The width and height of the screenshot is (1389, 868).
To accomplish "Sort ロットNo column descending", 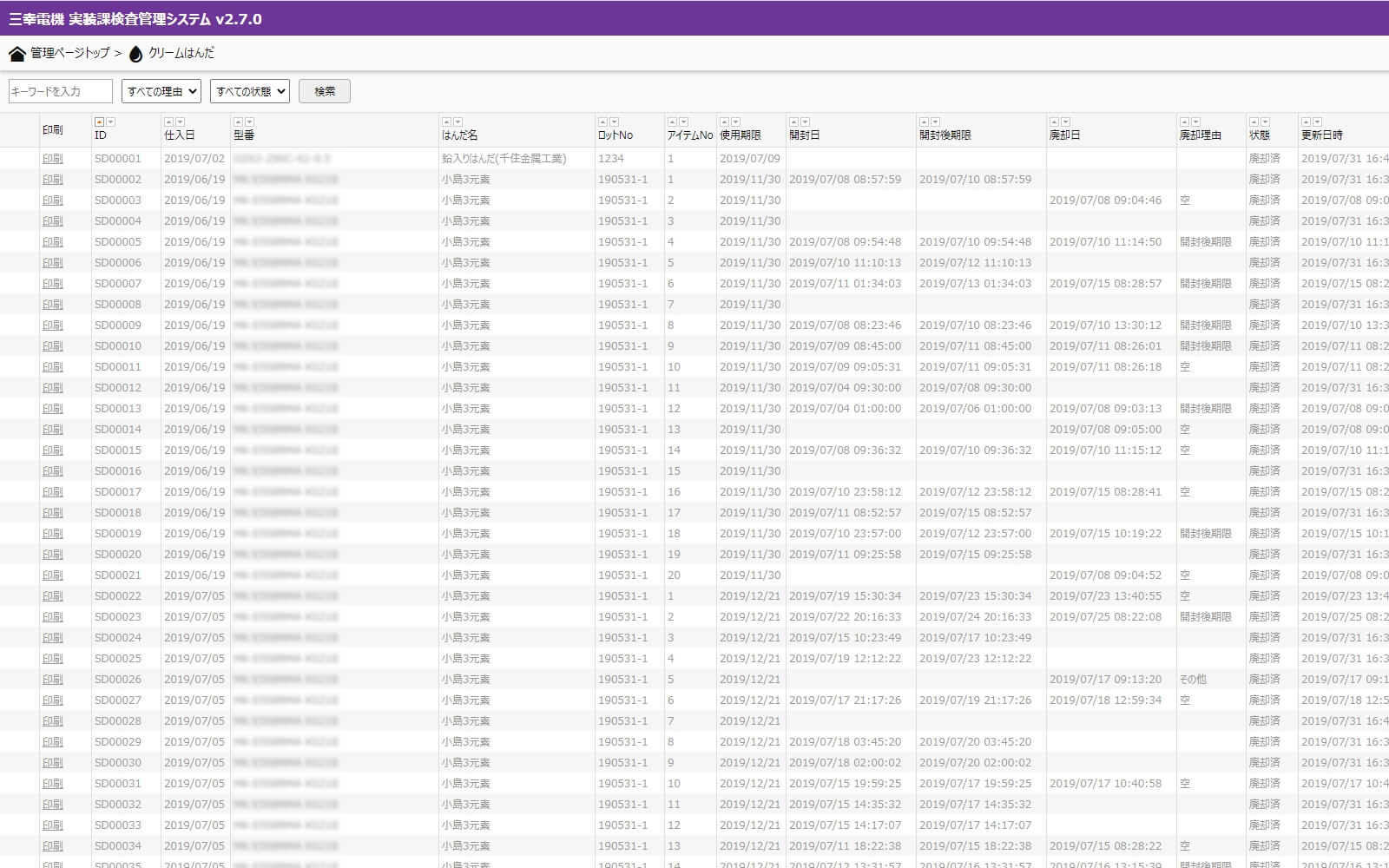I will (614, 122).
